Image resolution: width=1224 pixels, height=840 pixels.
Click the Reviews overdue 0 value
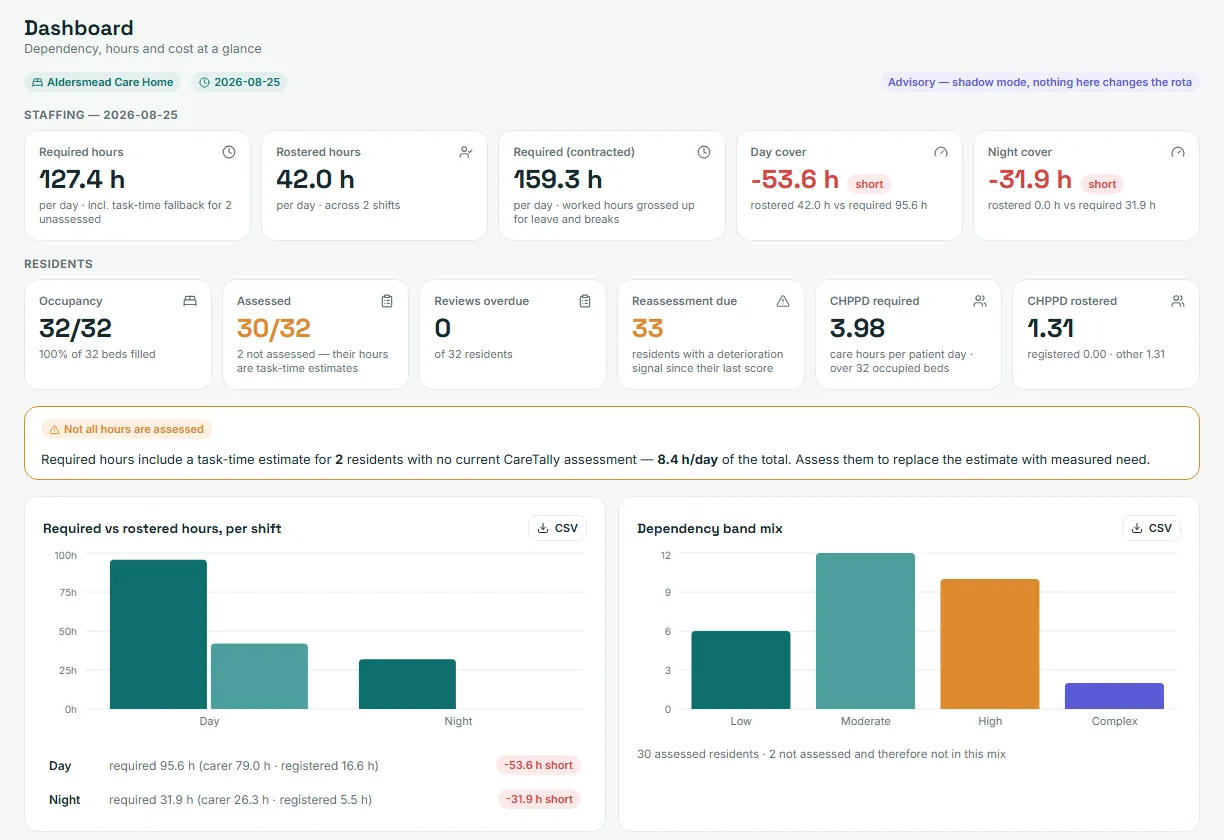click(x=443, y=328)
